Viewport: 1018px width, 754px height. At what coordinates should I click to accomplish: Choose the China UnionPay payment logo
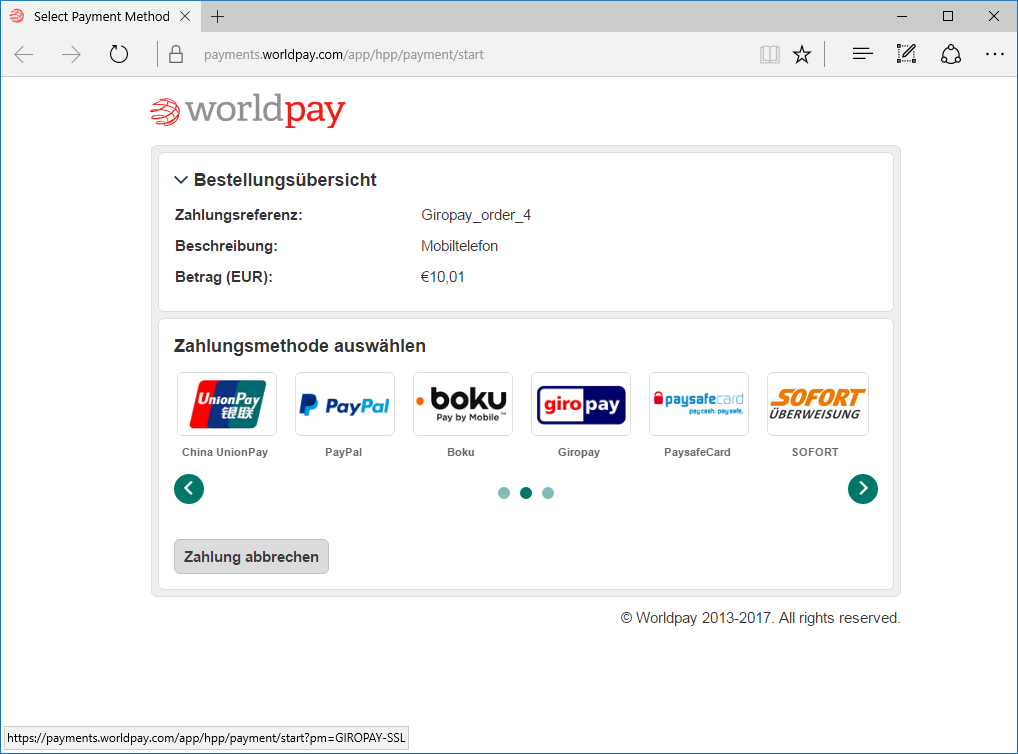[x=227, y=404]
